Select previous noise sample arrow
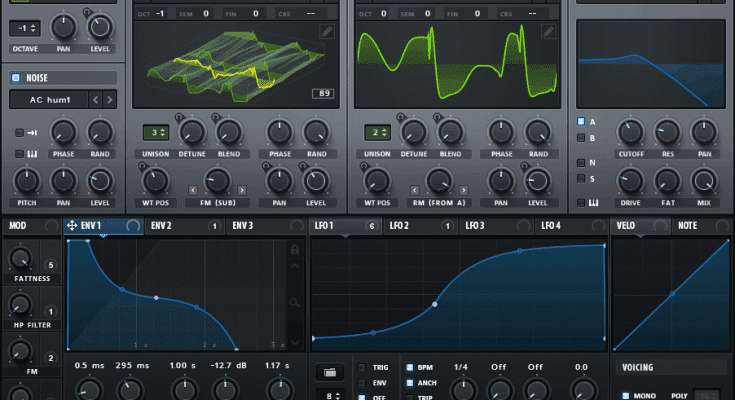The height and width of the screenshot is (400, 735). 95,100
